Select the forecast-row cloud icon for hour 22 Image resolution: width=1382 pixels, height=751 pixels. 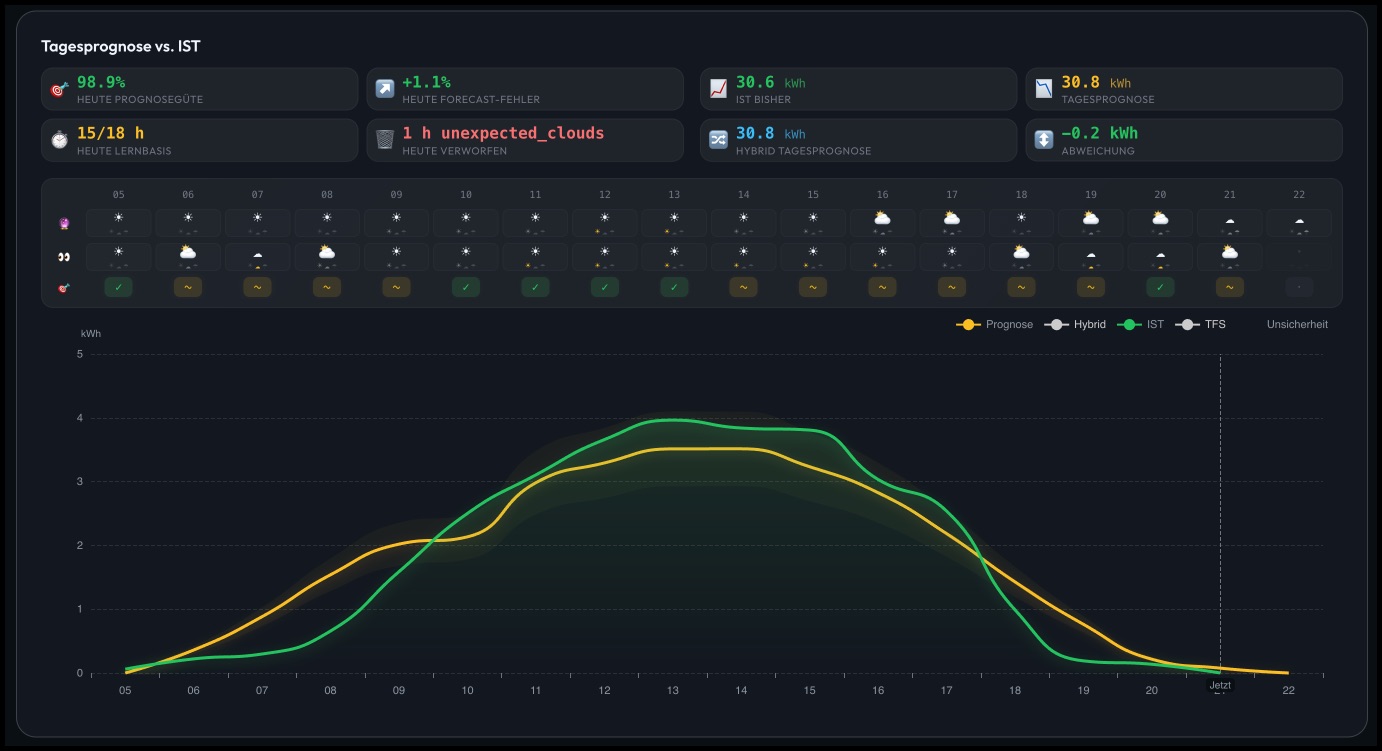[x=1299, y=223]
